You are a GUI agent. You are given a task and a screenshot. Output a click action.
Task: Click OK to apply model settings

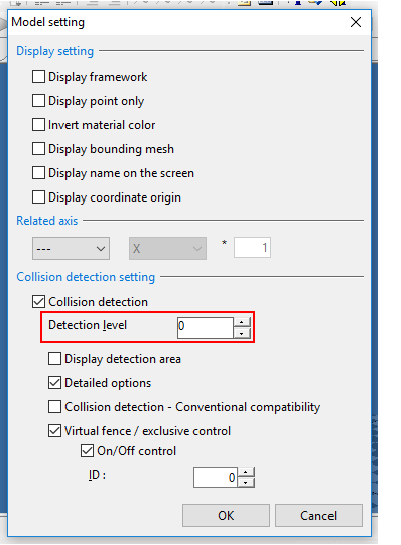[x=226, y=515]
